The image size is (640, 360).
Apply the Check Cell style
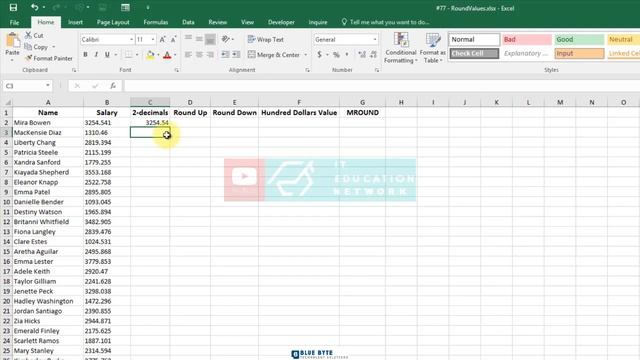pyautogui.click(x=474, y=53)
